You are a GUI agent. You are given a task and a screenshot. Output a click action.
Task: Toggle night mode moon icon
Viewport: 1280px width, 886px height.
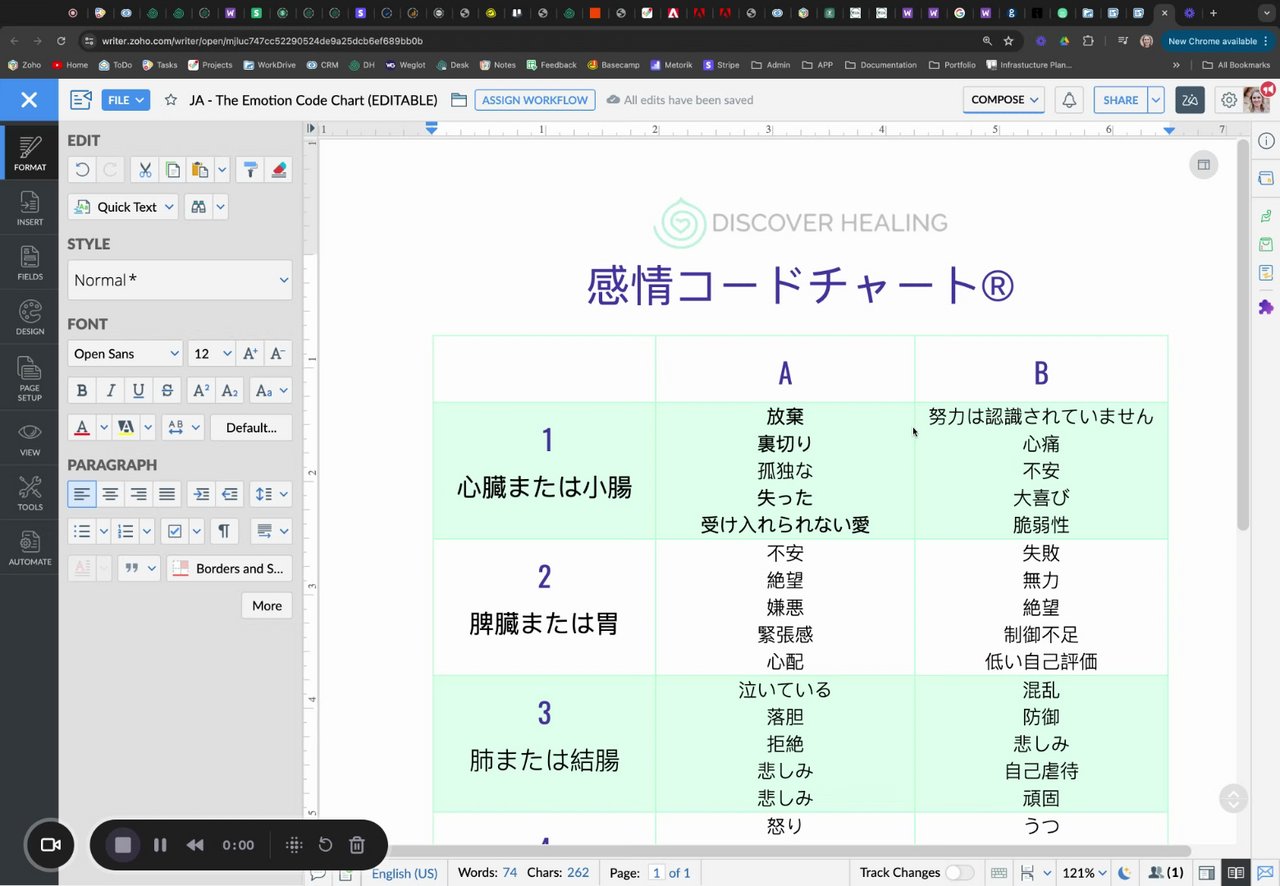click(1124, 873)
